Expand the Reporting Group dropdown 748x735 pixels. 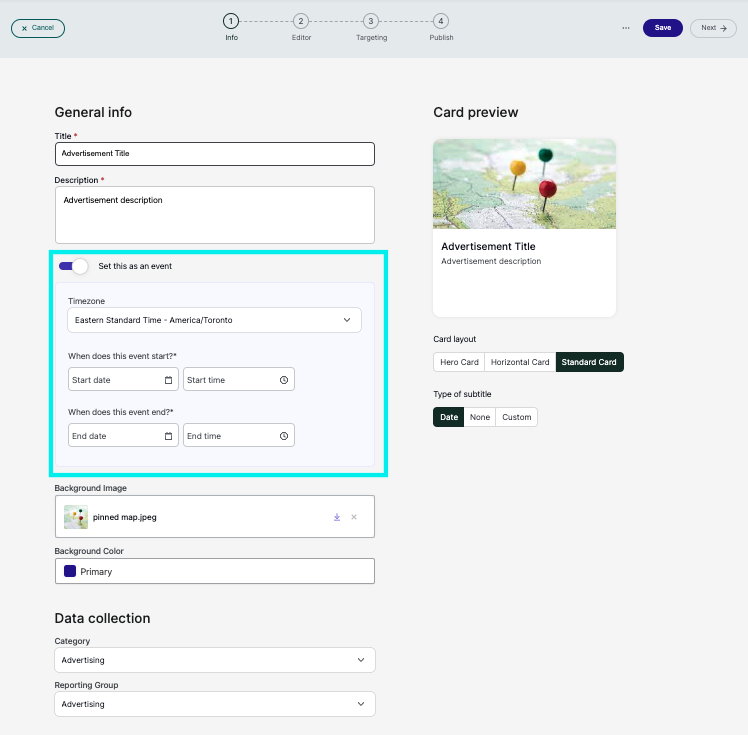pos(215,704)
